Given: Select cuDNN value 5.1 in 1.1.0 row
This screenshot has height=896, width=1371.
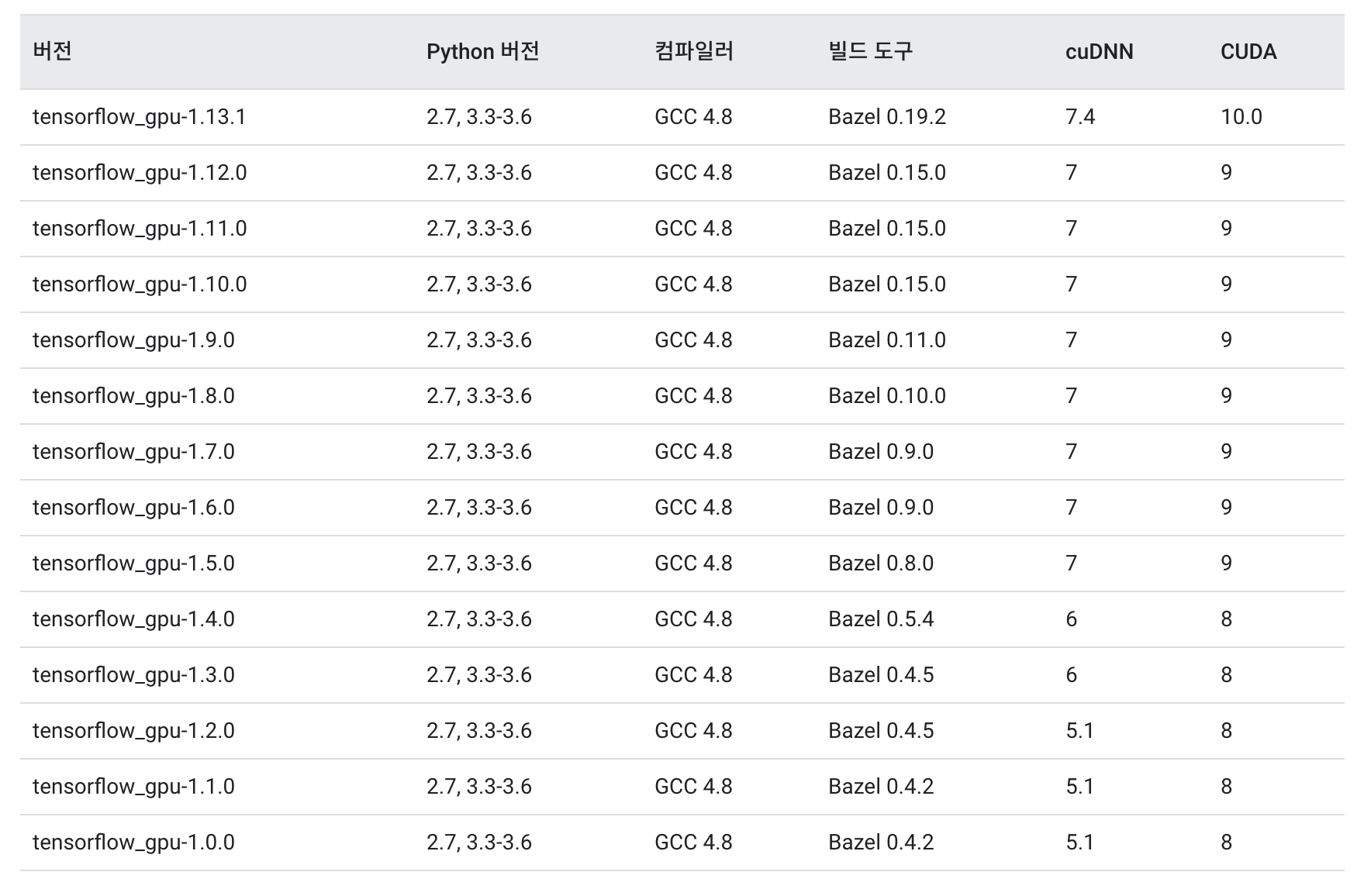Looking at the screenshot, I should click(1079, 787).
